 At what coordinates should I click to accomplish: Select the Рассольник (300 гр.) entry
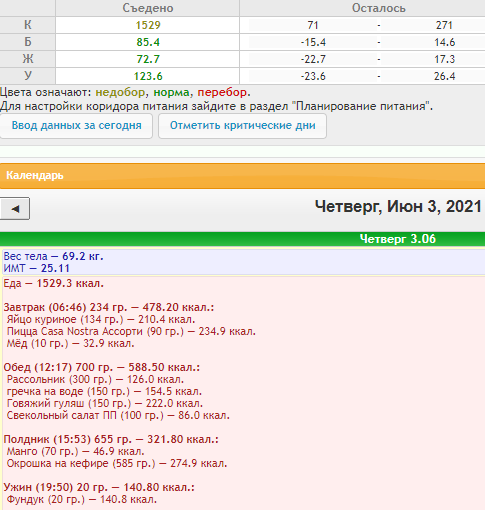click(x=95, y=379)
